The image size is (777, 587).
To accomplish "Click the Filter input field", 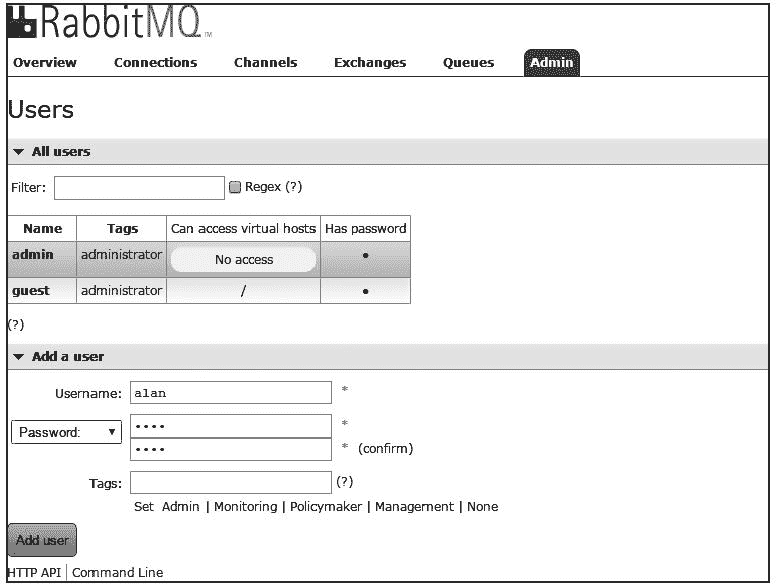I will (x=139, y=188).
